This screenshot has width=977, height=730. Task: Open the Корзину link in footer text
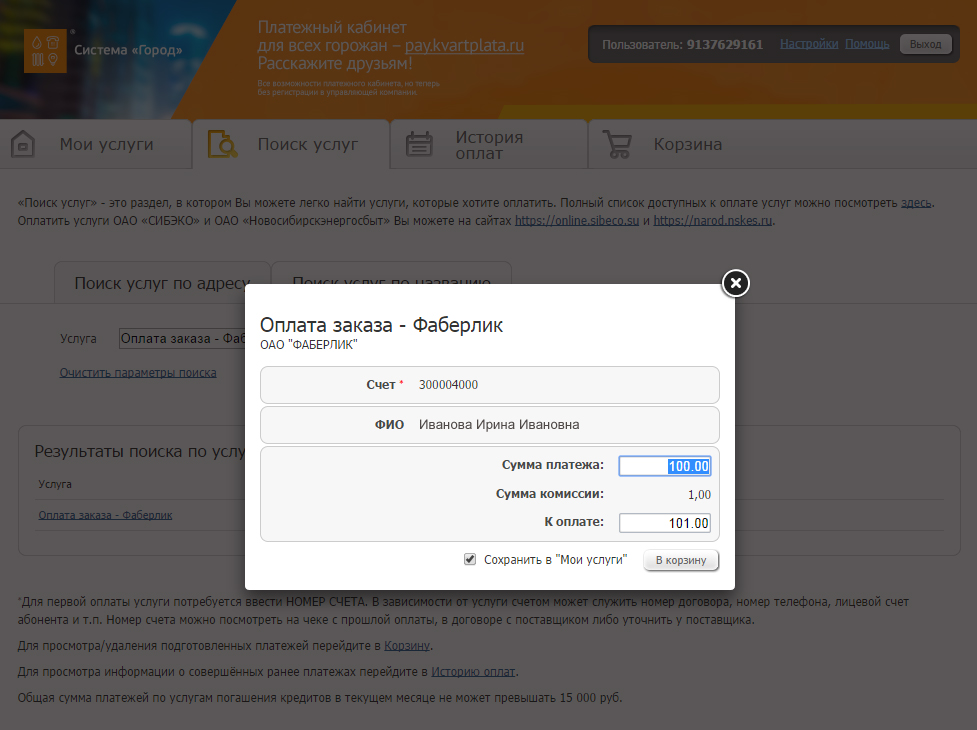point(407,646)
